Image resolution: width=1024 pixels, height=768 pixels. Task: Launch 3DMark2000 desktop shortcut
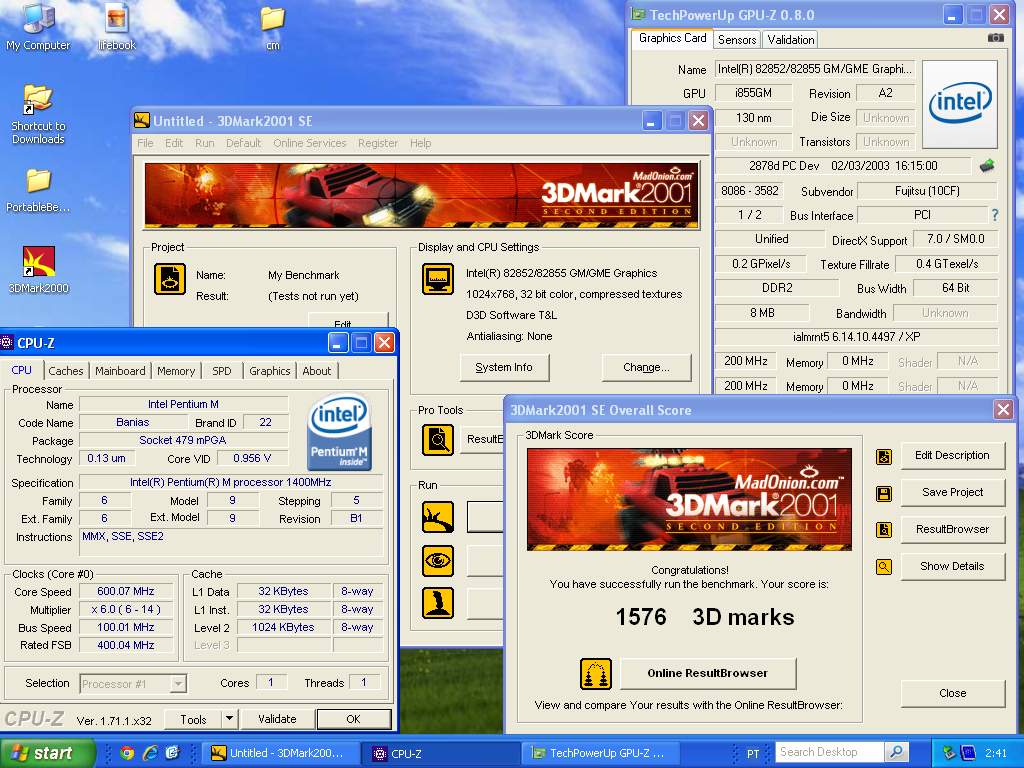coord(38,269)
